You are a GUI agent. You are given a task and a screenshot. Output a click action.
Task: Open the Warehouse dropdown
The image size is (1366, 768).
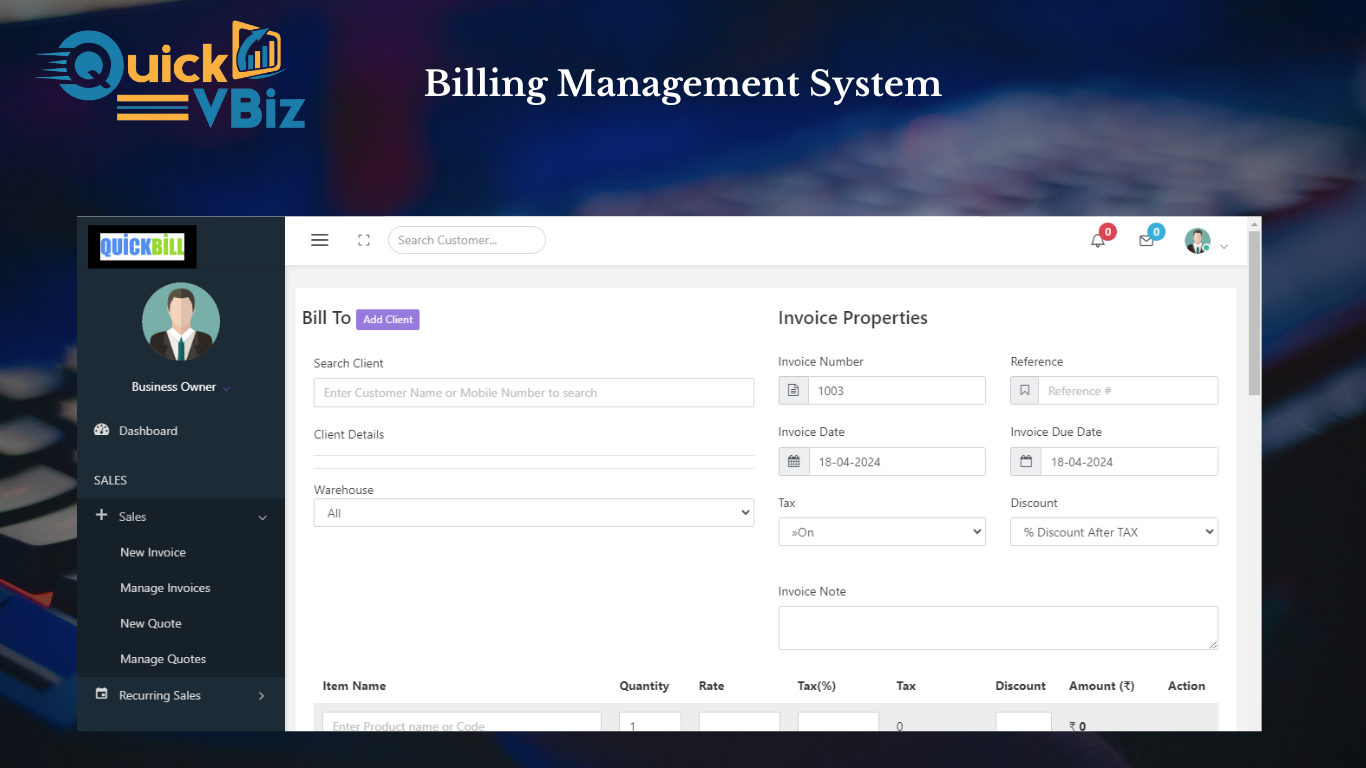coord(533,513)
